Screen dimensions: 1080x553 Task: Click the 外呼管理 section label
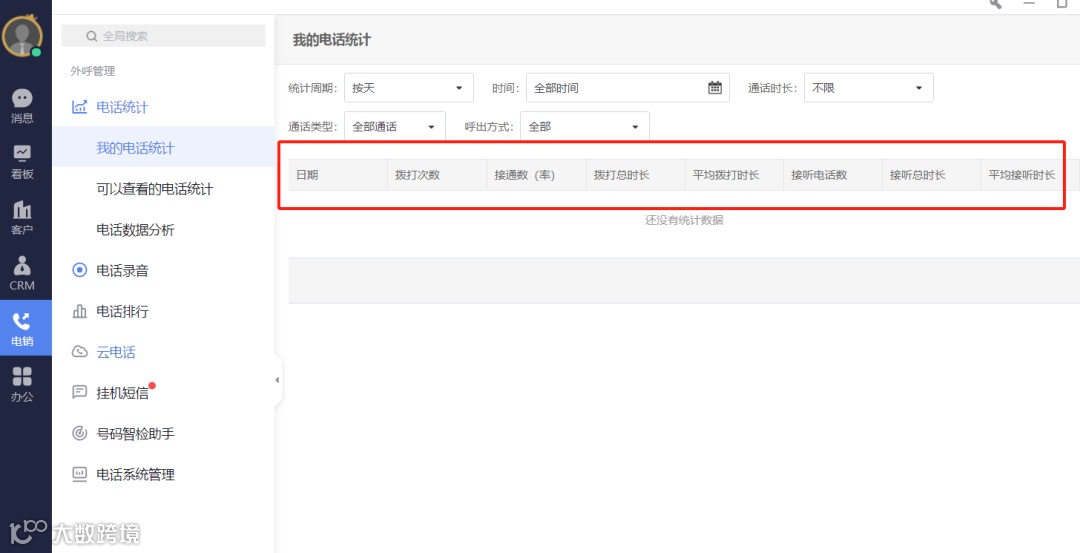click(92, 71)
